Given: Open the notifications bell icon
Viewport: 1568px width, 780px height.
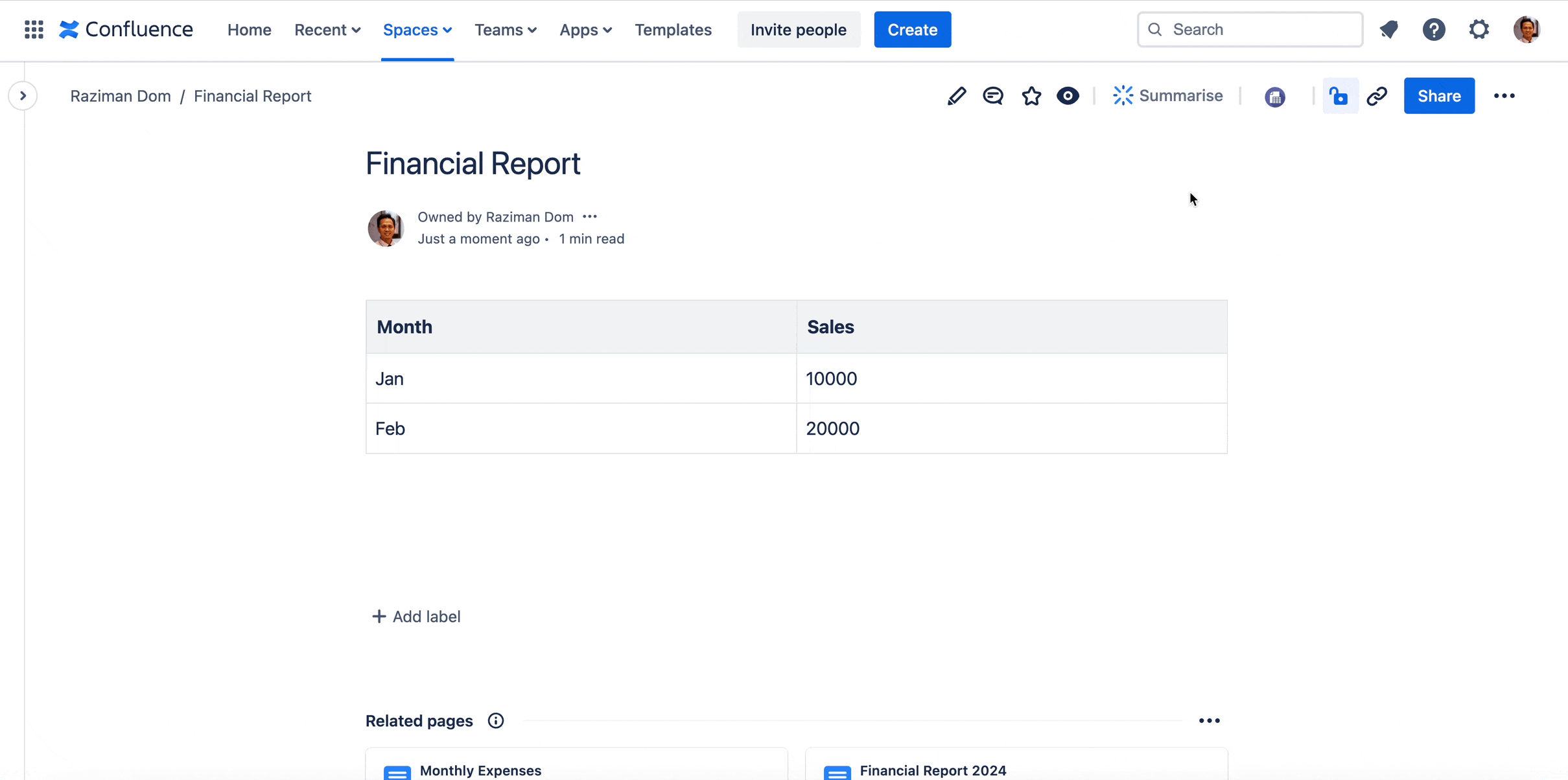Looking at the screenshot, I should (x=1389, y=30).
